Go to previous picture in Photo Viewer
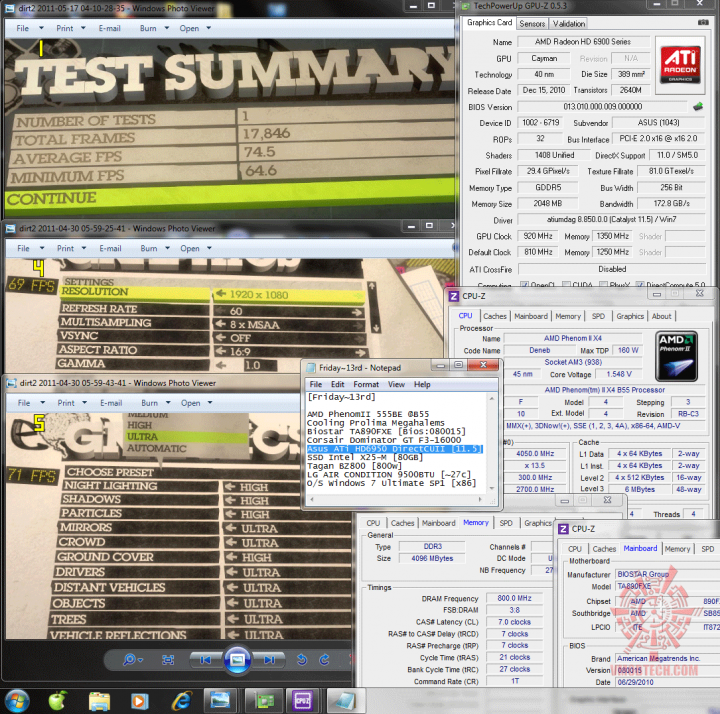 pos(205,660)
